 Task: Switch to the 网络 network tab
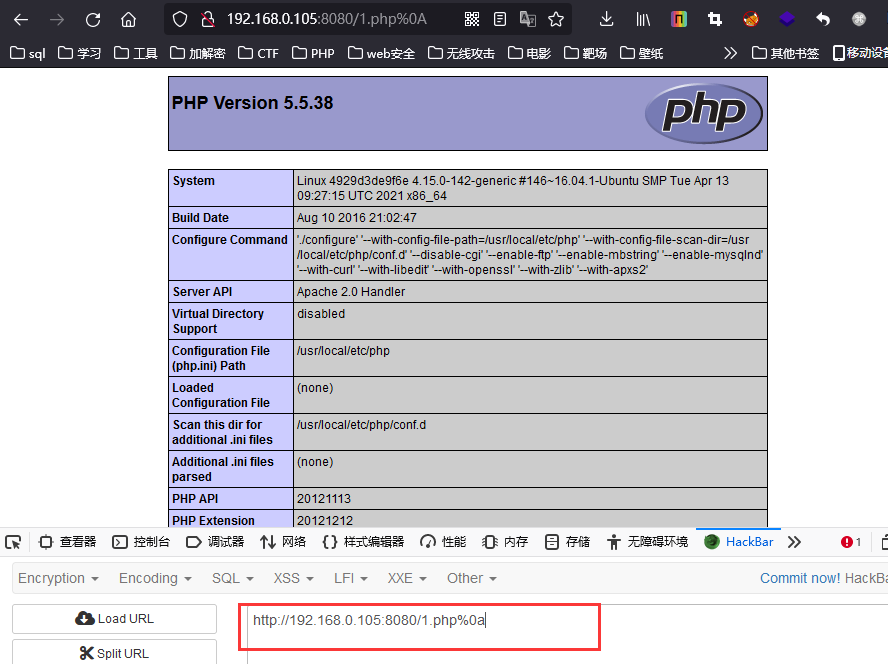pyautogui.click(x=283, y=542)
